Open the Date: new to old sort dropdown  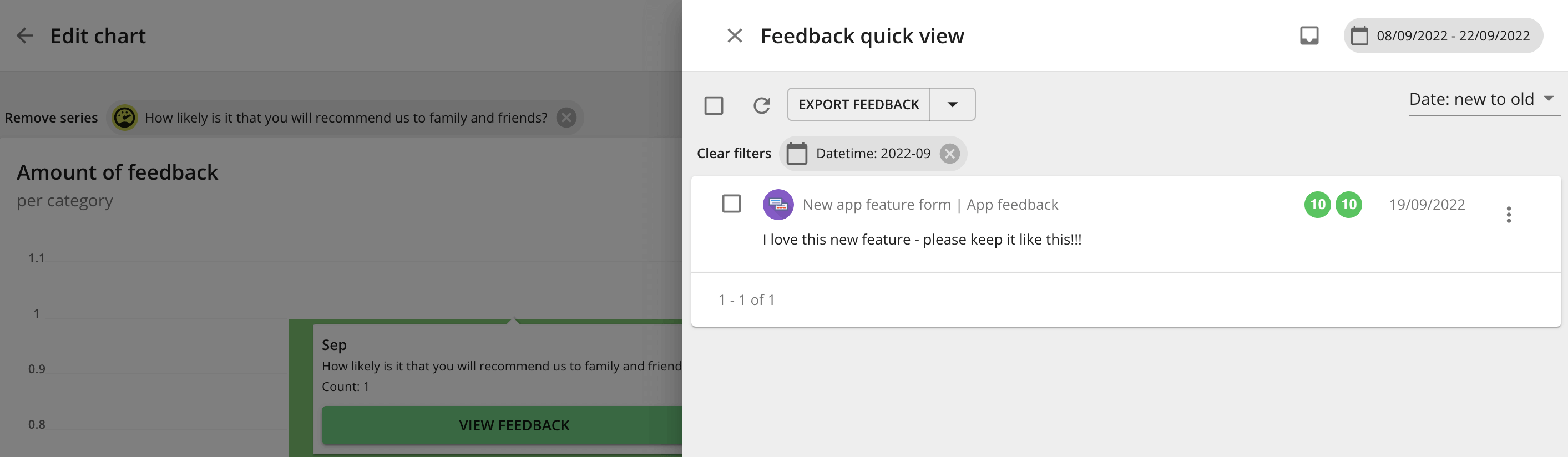[x=1484, y=99]
